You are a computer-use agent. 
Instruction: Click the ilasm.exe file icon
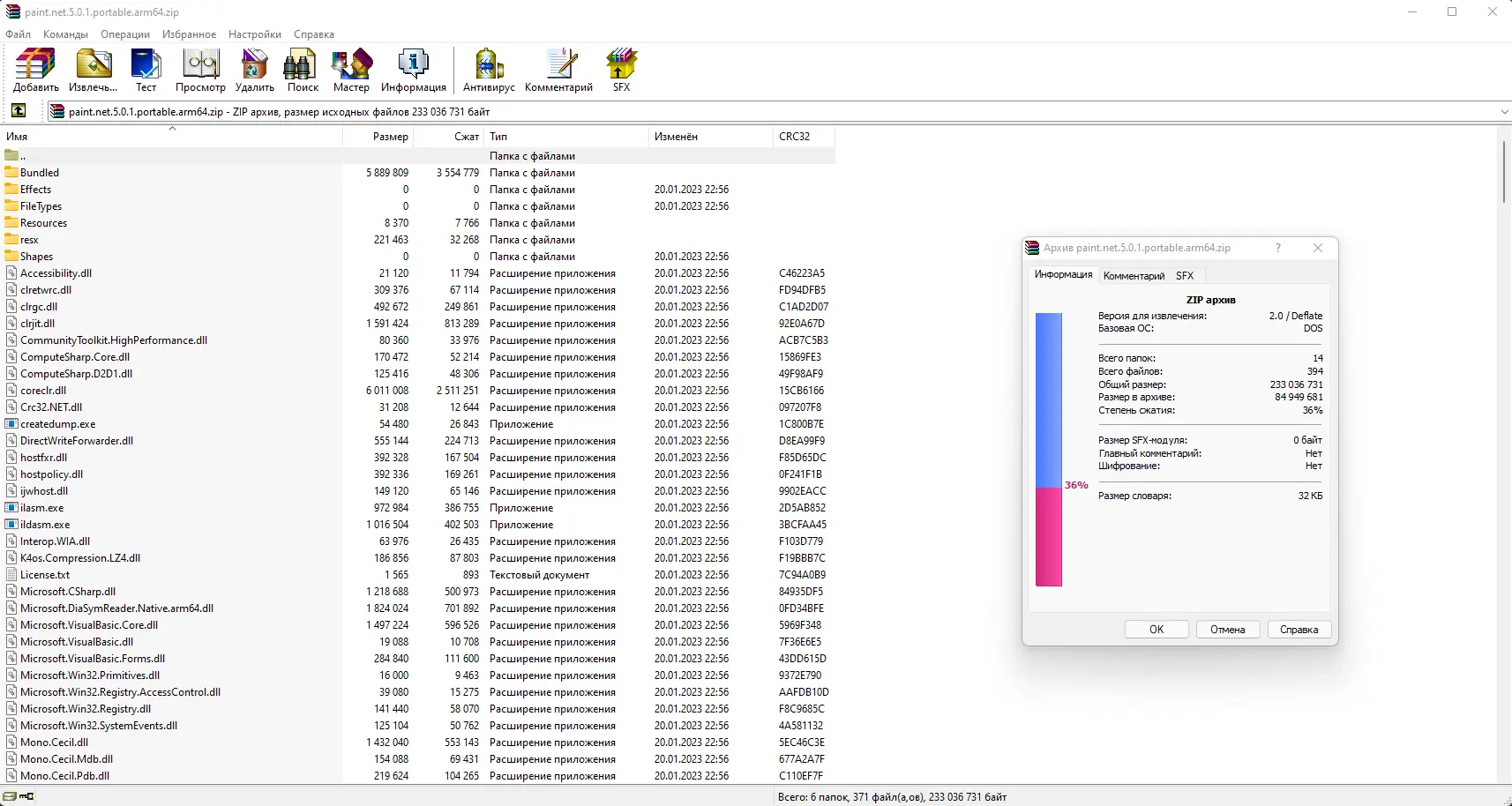pyautogui.click(x=11, y=508)
